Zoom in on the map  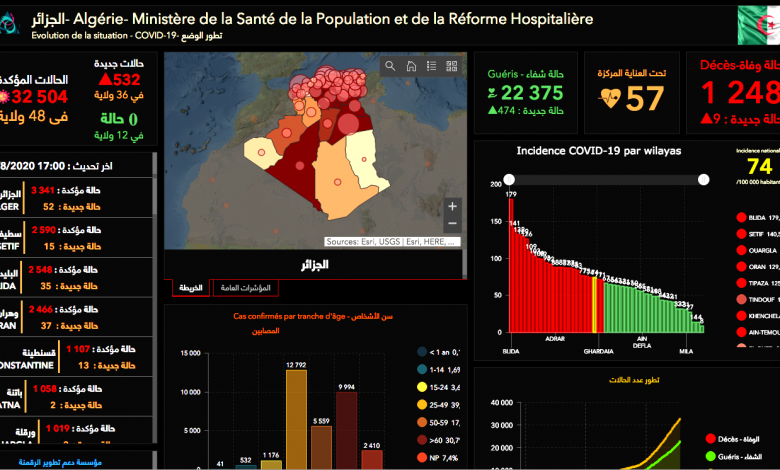(452, 206)
